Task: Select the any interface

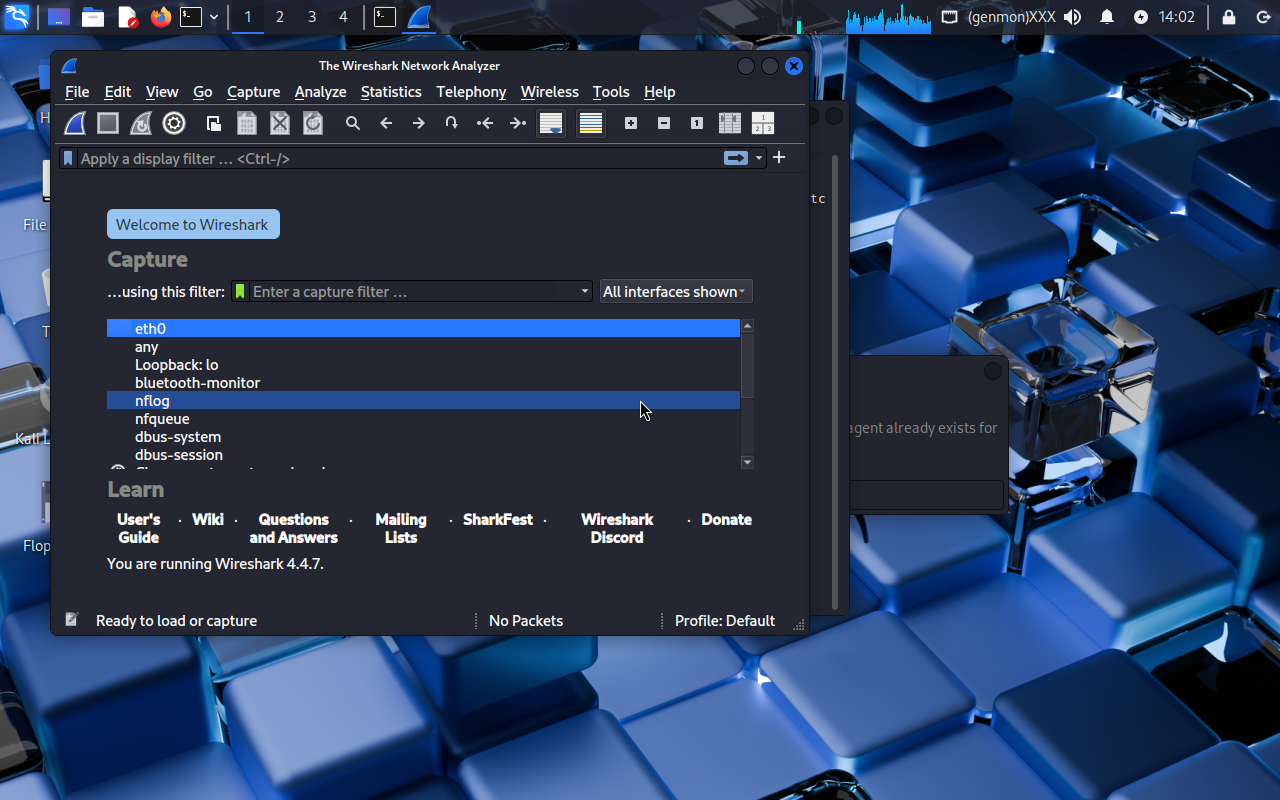Action: 423,346
